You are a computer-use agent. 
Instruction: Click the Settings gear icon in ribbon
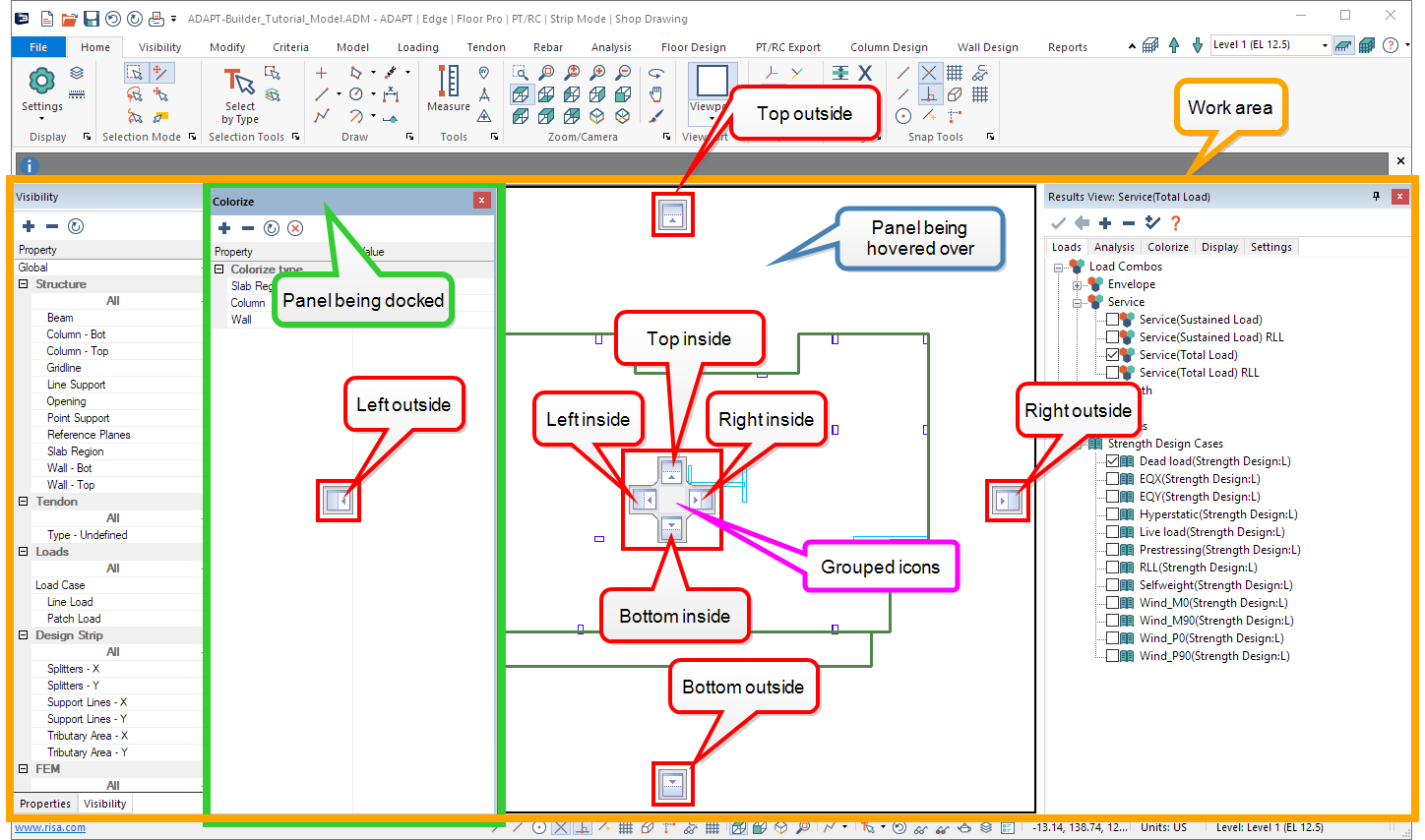(x=41, y=82)
